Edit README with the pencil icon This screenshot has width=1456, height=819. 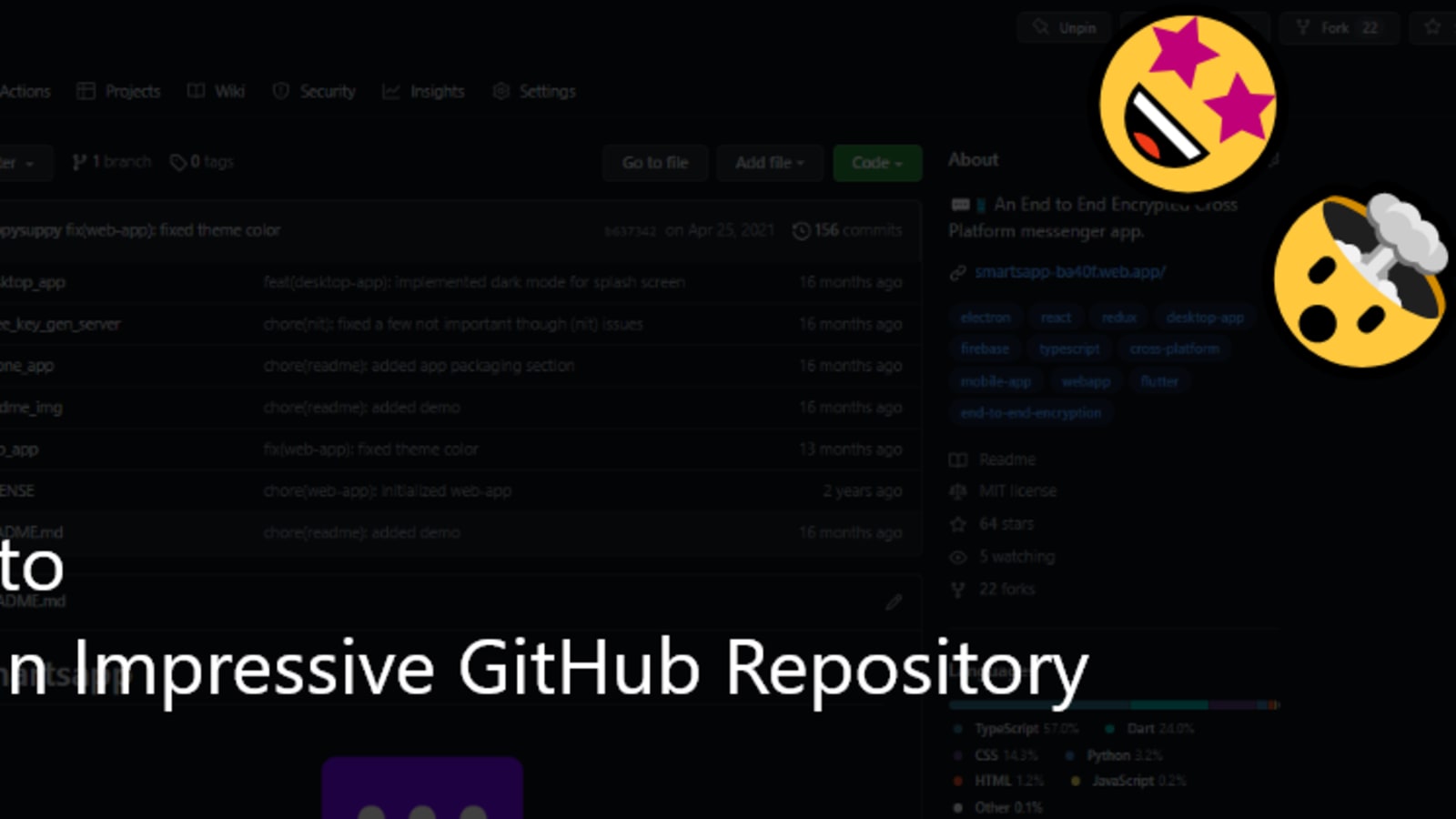point(894,602)
